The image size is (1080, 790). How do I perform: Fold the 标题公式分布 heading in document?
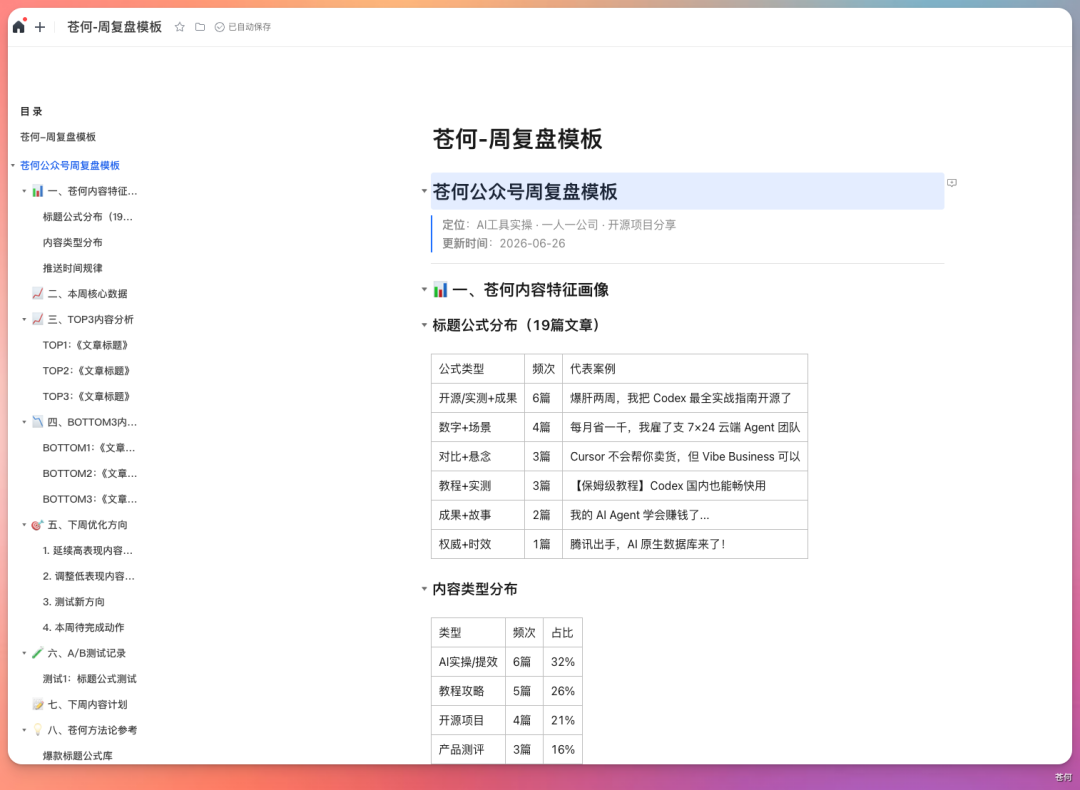click(x=424, y=324)
